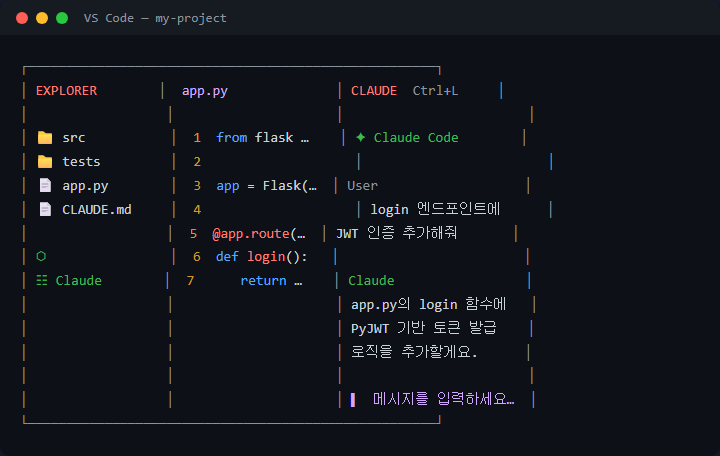
Task: Click the '로직을 추가할게요.' response line
Action: [414, 352]
